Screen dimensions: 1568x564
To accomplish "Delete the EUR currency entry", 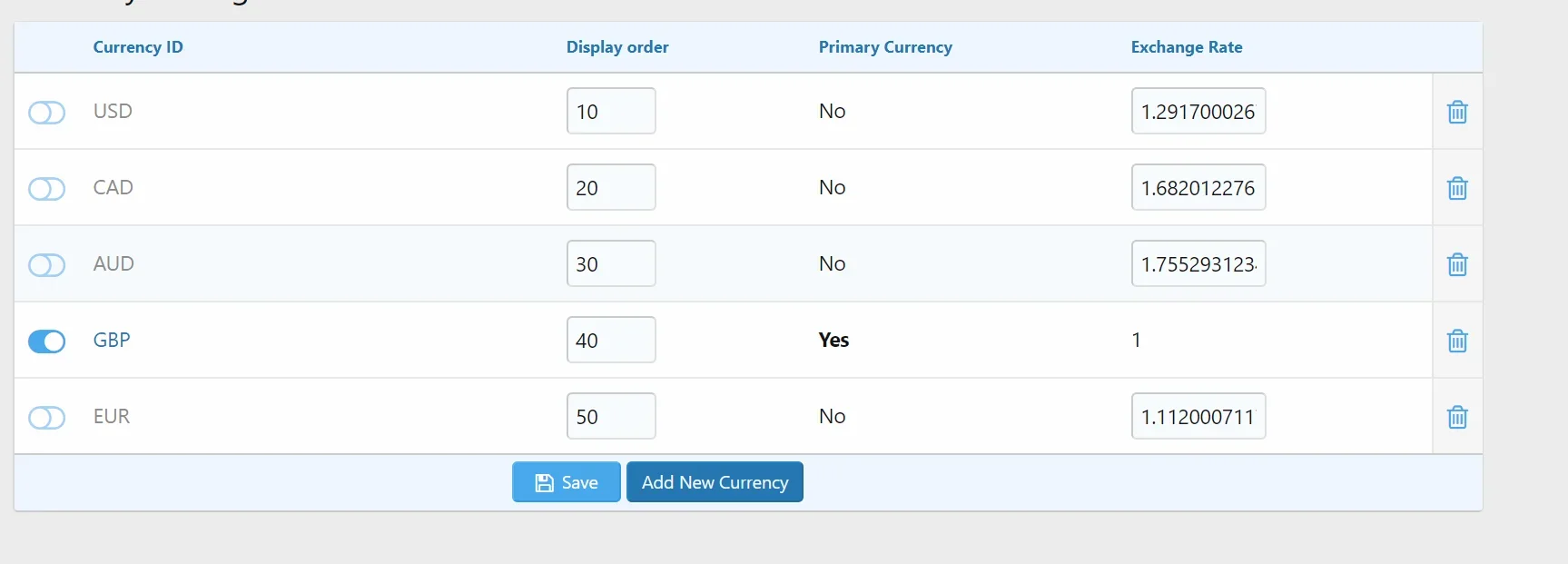I will point(1457,417).
